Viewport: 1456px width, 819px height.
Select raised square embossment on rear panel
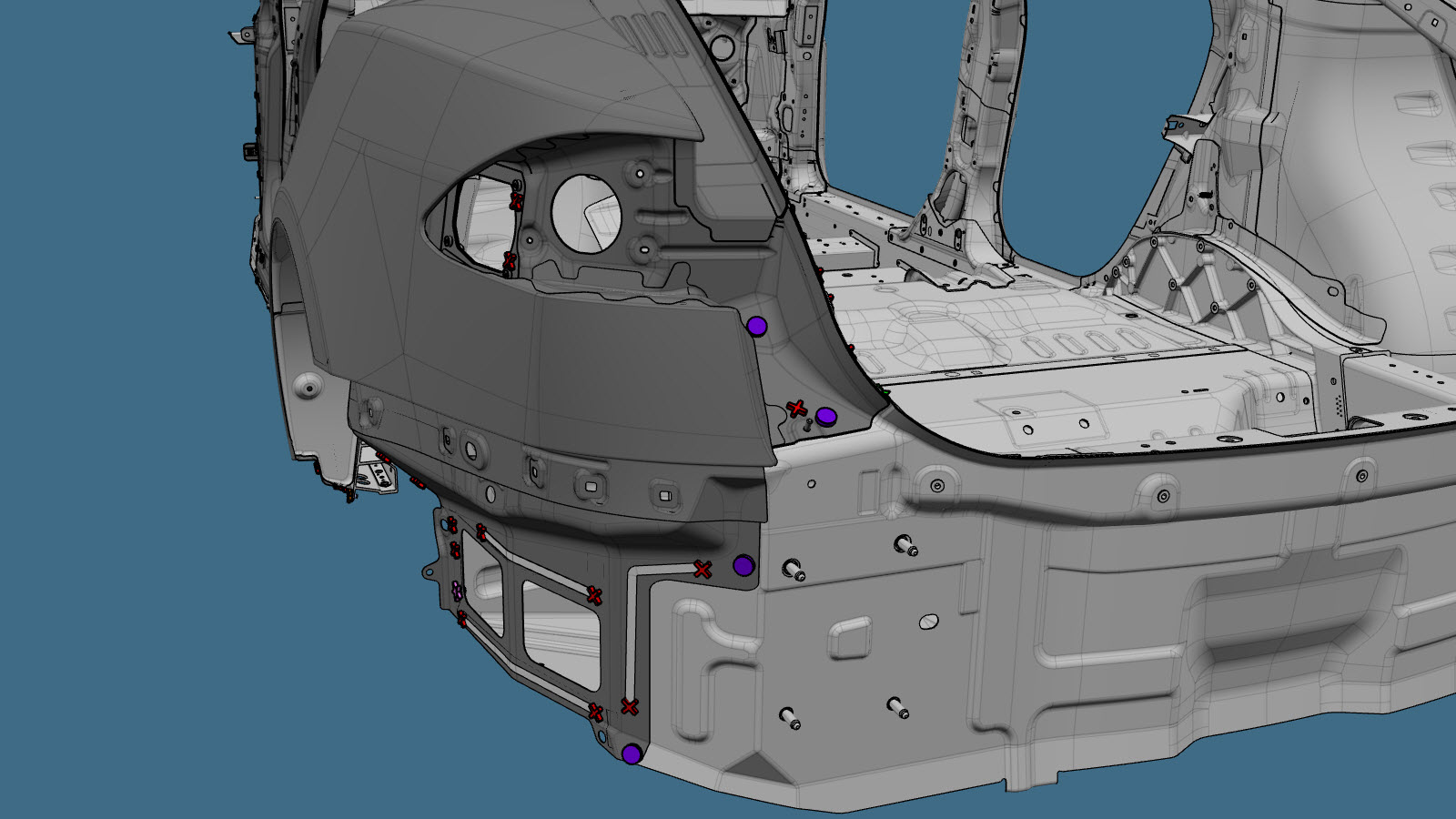849,639
